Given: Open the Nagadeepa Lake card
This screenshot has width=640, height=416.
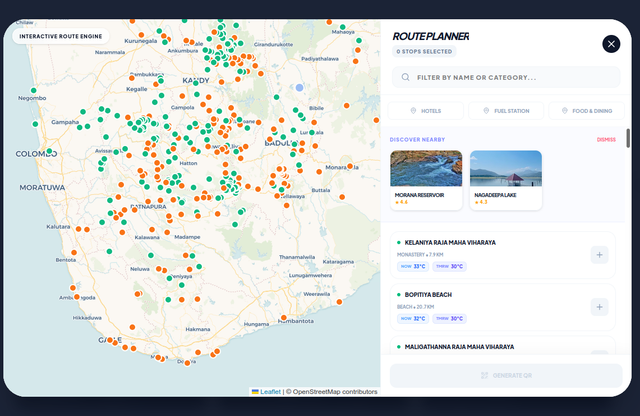Looking at the screenshot, I should click(506, 180).
